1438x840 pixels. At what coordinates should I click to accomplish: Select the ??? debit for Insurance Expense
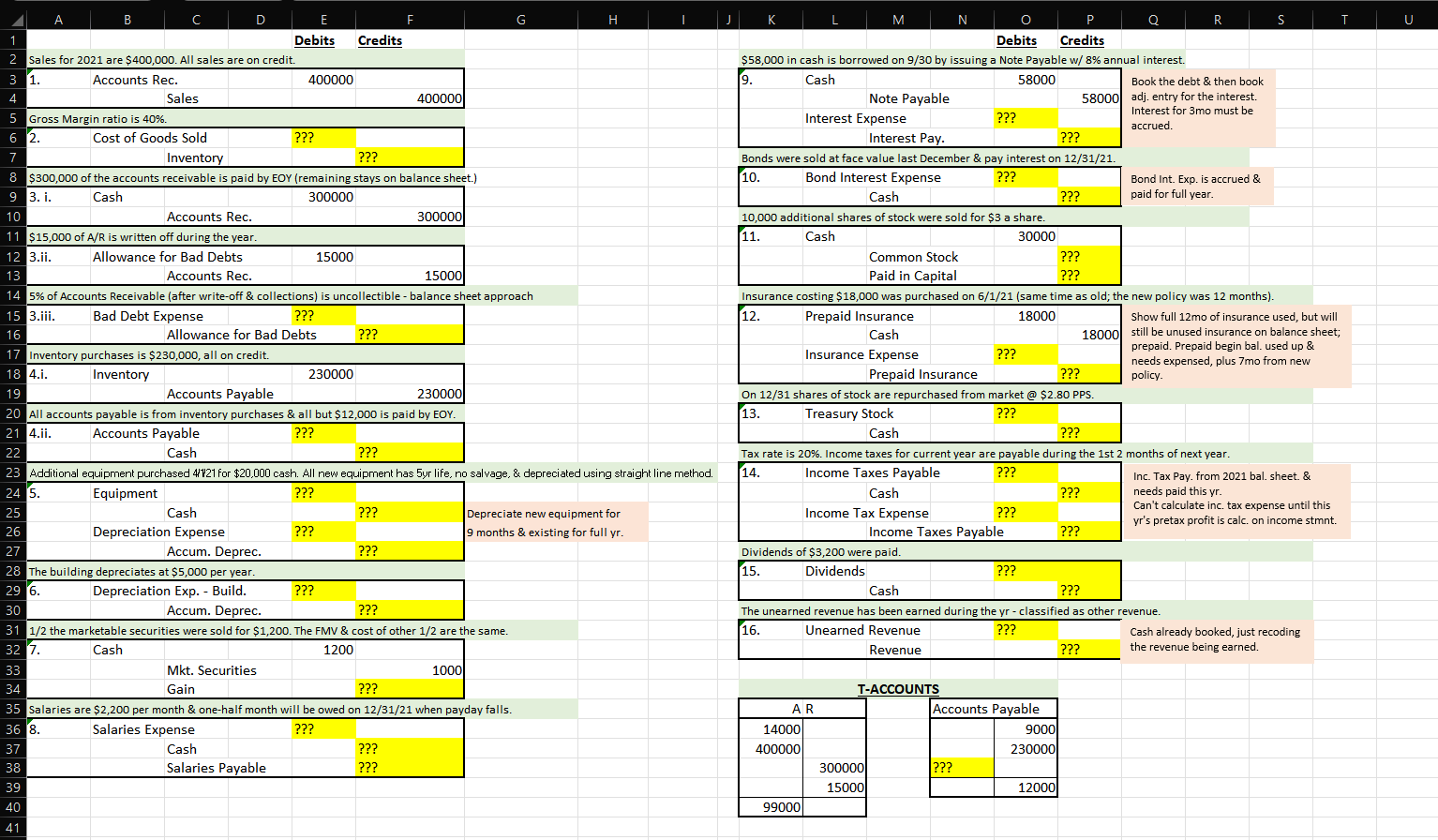pyautogui.click(x=1026, y=354)
